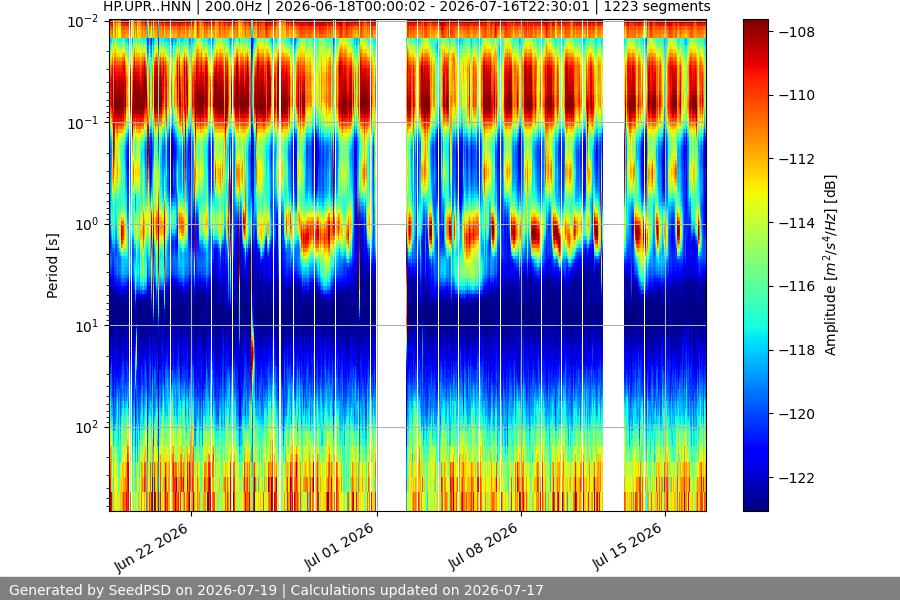Click the white data gap before Jul 15
Viewport: 900px width, 600px height.
click(x=614, y=265)
